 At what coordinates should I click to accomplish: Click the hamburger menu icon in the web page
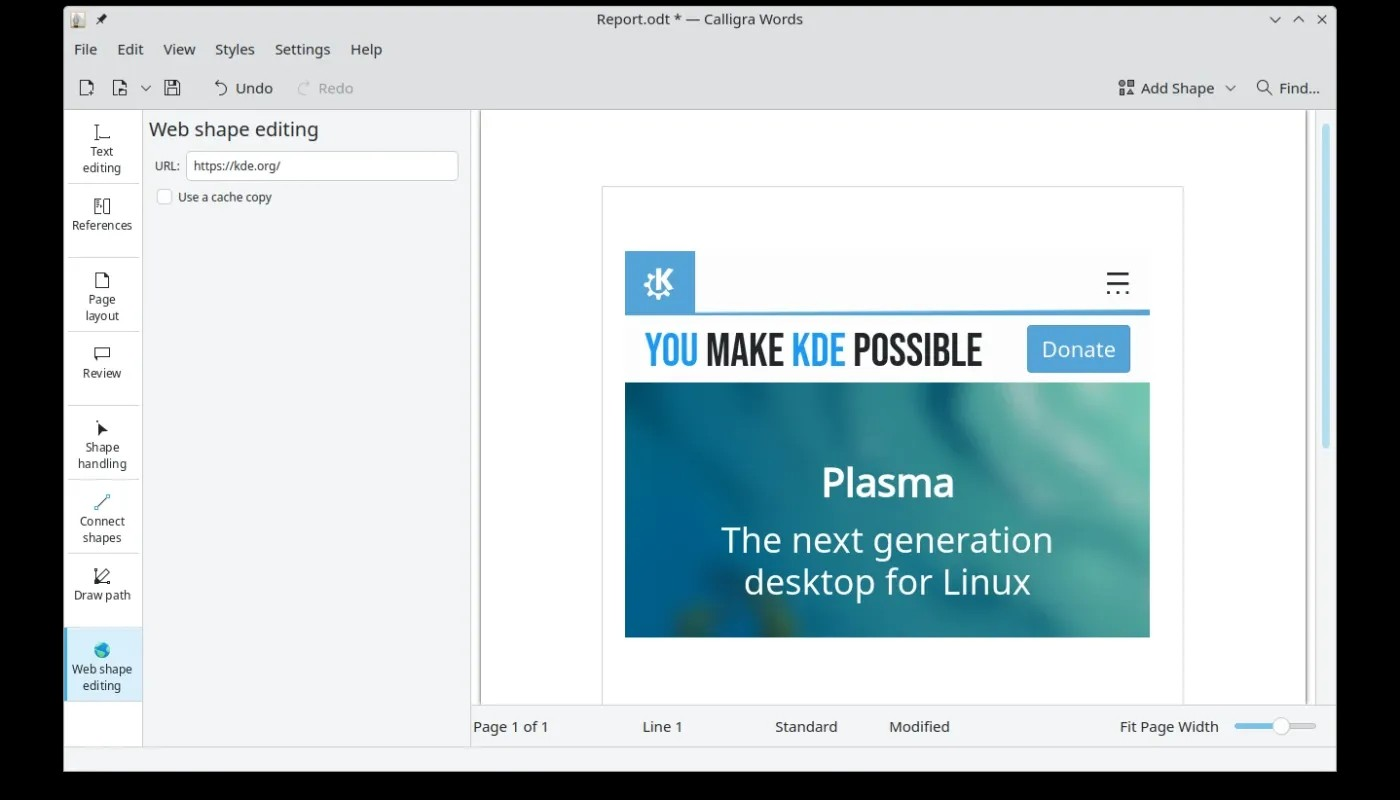click(x=1117, y=283)
